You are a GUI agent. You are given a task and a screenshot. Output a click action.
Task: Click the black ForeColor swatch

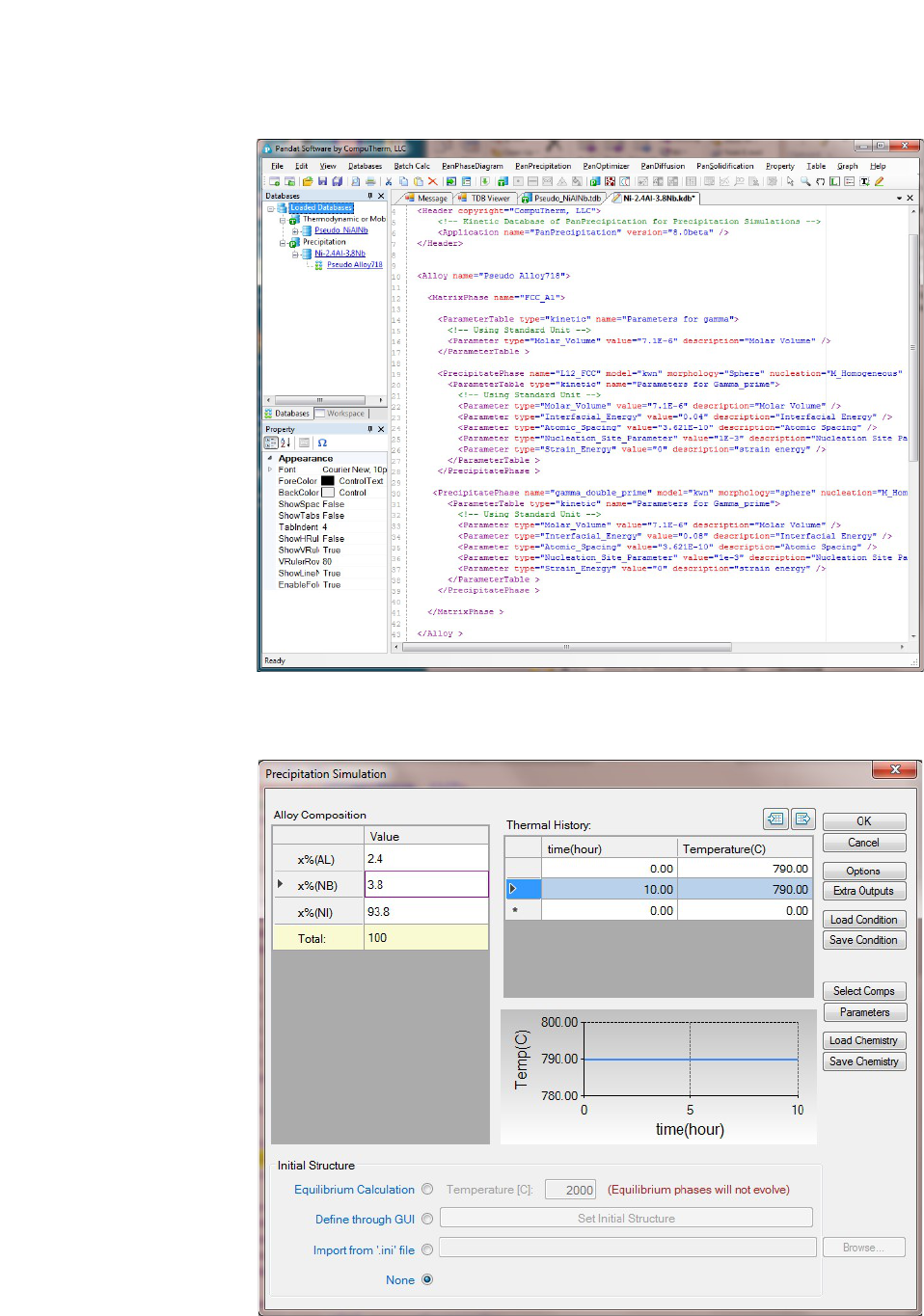pyautogui.click(x=328, y=481)
